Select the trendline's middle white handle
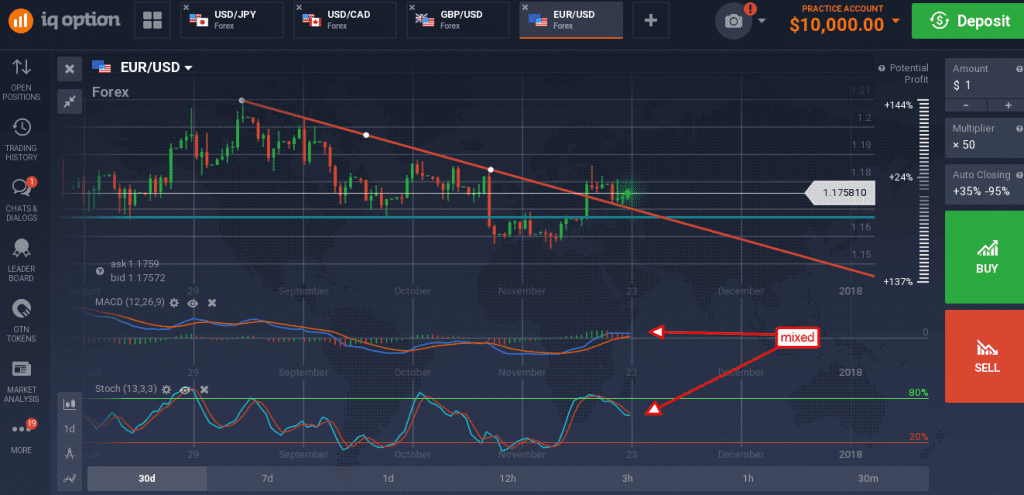Viewport: 1024px width, 495px height. click(366, 135)
